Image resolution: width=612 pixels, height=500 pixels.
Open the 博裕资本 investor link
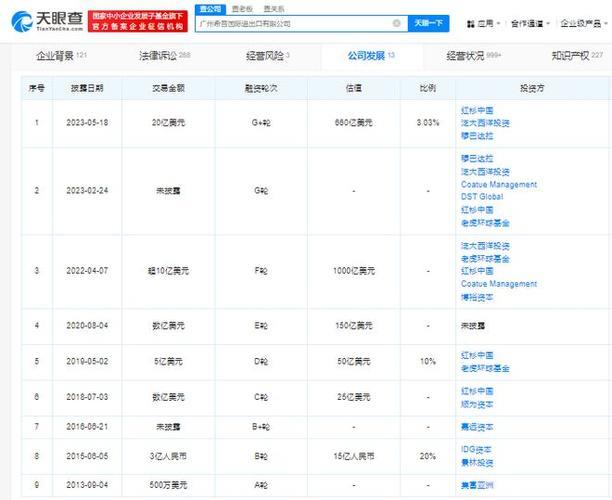(x=477, y=297)
